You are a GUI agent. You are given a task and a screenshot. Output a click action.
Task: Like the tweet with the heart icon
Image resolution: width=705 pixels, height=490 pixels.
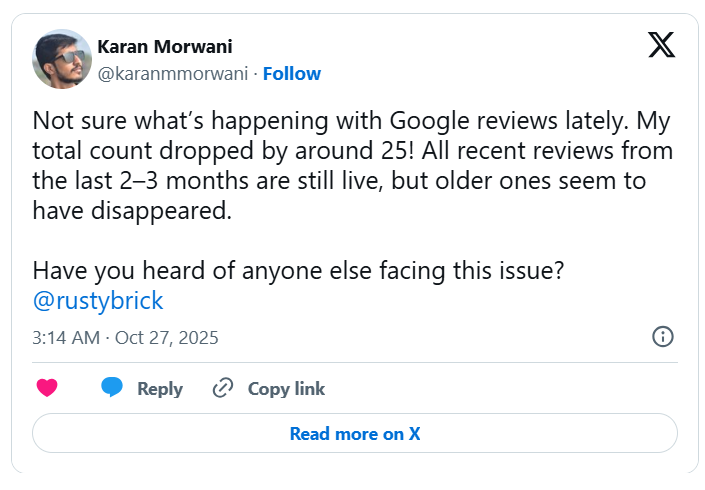click(x=47, y=388)
